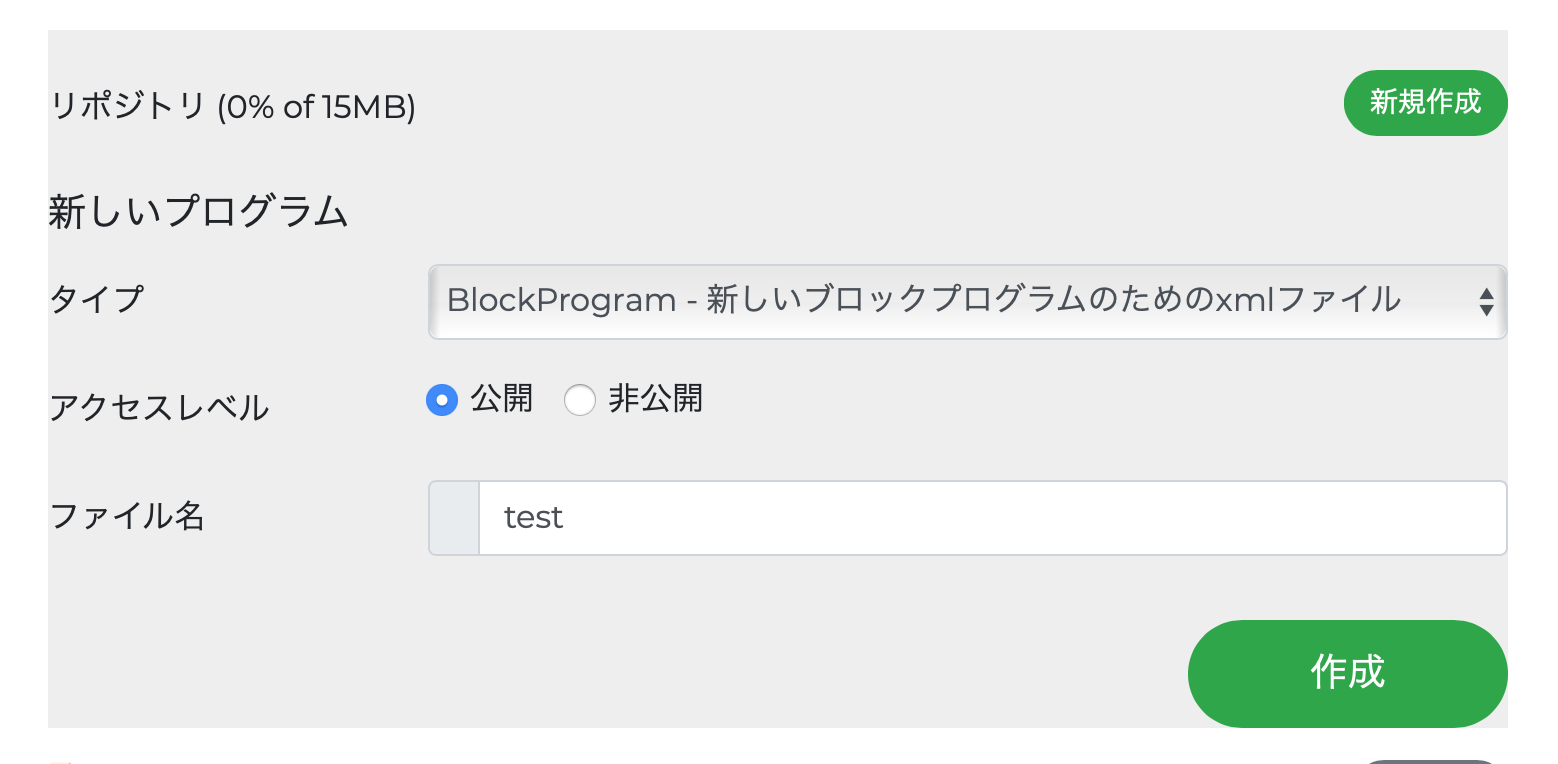Screen dimensions: 1558x764
Task: Open the タイプ BlockProgram dropdown
Action: click(x=966, y=302)
